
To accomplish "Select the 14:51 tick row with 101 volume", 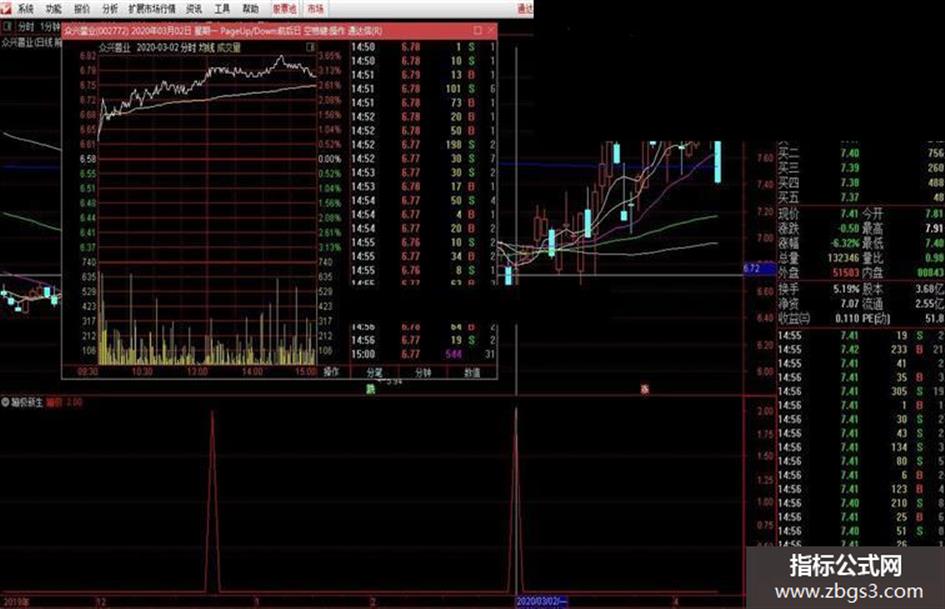I will (423, 89).
